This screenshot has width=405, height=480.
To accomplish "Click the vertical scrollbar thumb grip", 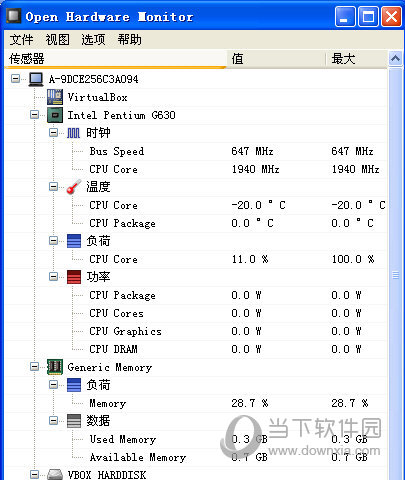I will (x=395, y=275).
